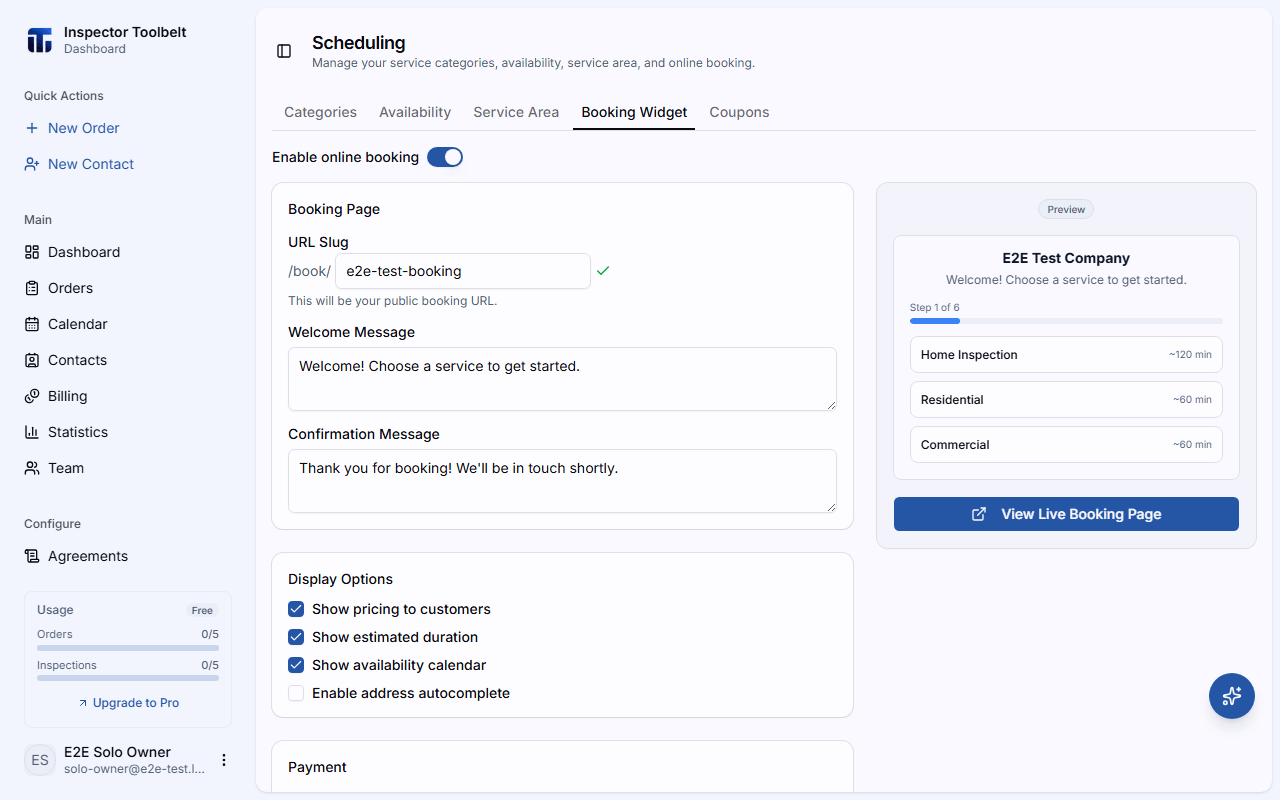Click the Payment section heading
The height and width of the screenshot is (800, 1280).
[317, 767]
